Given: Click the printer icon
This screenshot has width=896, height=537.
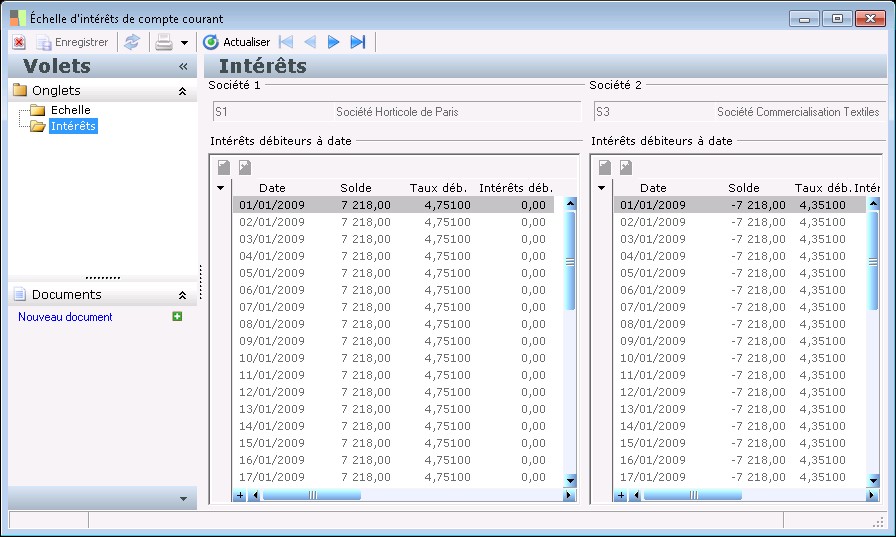Looking at the screenshot, I should (x=164, y=42).
